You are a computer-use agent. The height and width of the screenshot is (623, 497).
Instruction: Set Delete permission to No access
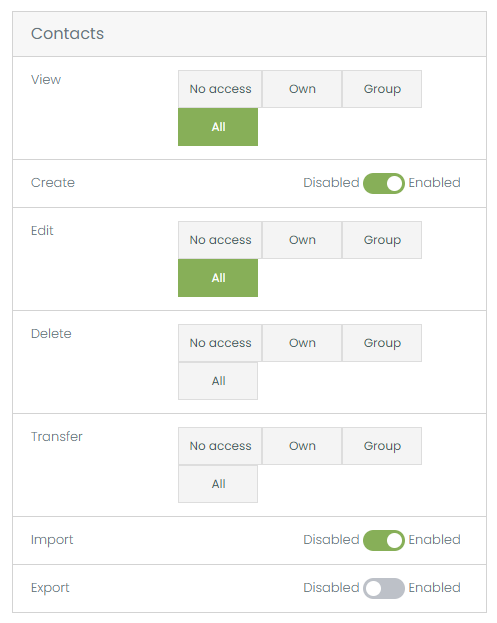220,343
